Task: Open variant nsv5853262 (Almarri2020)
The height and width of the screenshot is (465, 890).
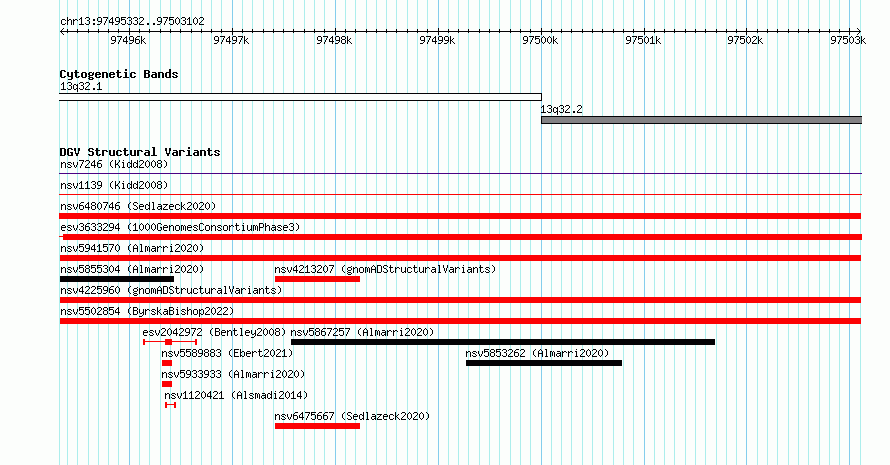Action: click(x=537, y=354)
